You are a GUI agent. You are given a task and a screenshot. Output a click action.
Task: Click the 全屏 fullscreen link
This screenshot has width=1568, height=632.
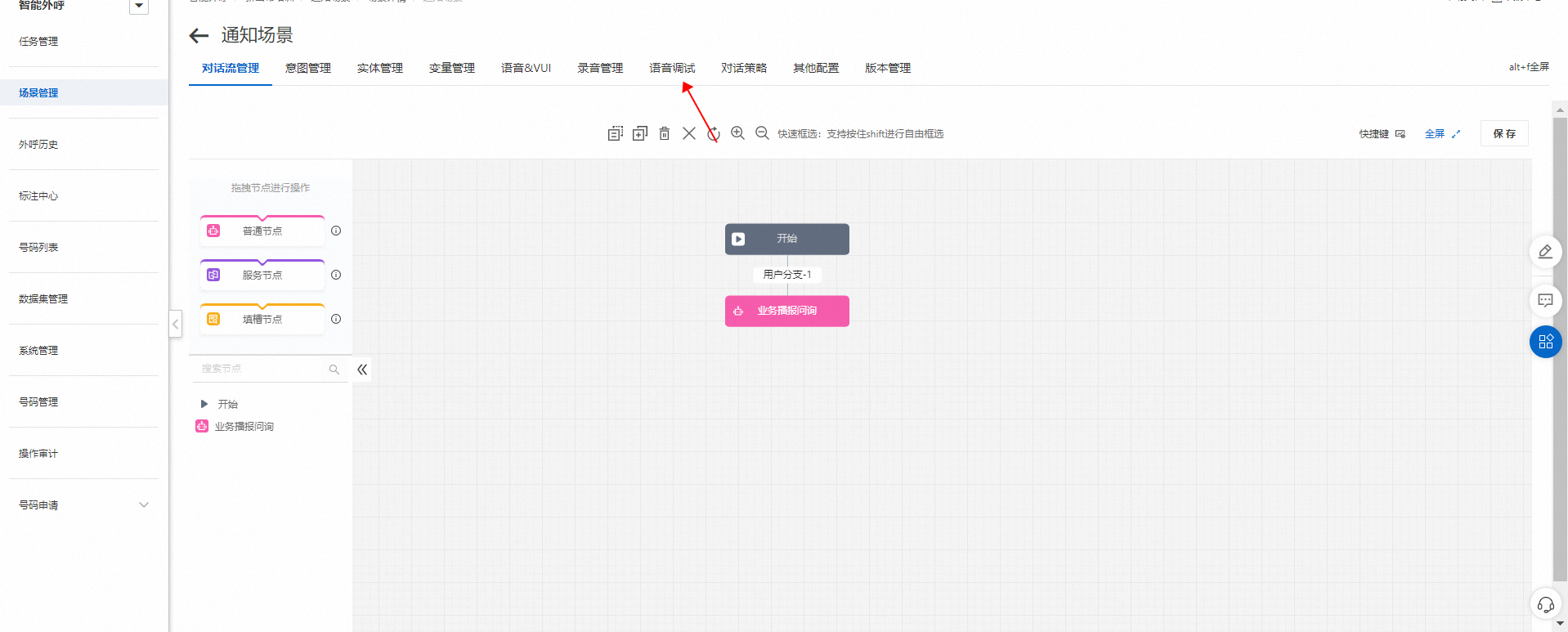point(1435,134)
